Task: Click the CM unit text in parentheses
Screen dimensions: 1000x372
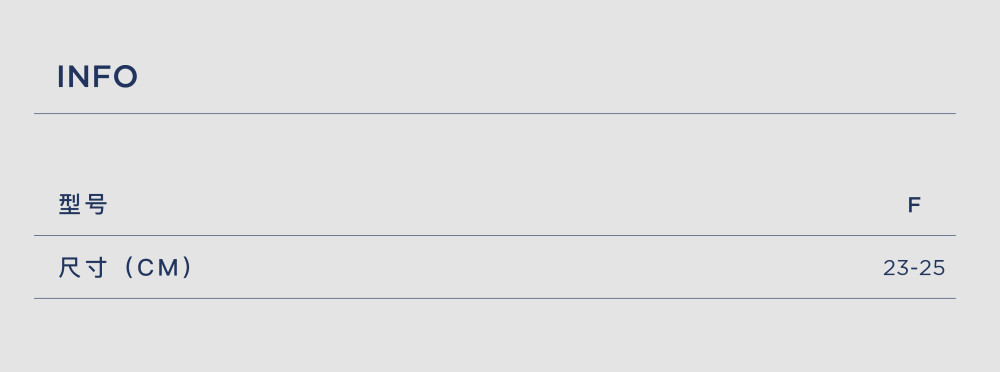Action: (x=158, y=268)
